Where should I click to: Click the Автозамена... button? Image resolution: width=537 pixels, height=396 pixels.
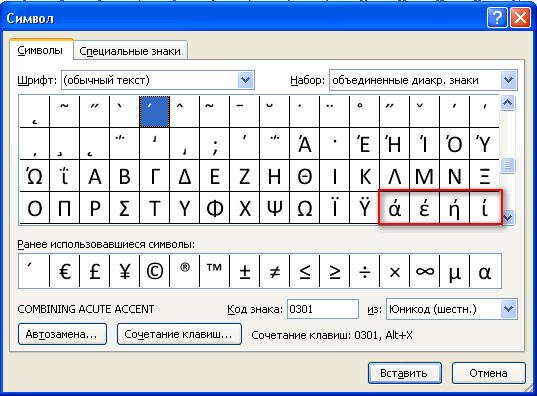click(62, 334)
